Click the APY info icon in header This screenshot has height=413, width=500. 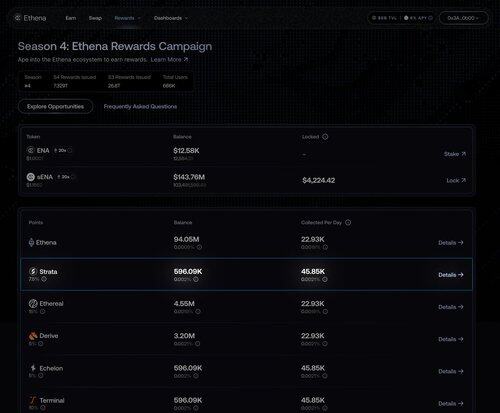431,18
